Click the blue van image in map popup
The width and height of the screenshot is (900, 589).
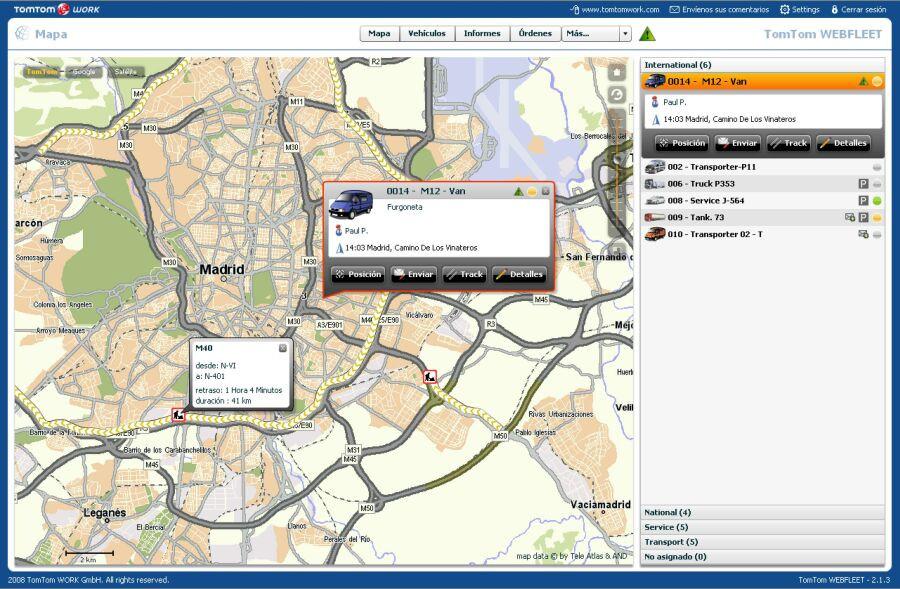tap(351, 206)
